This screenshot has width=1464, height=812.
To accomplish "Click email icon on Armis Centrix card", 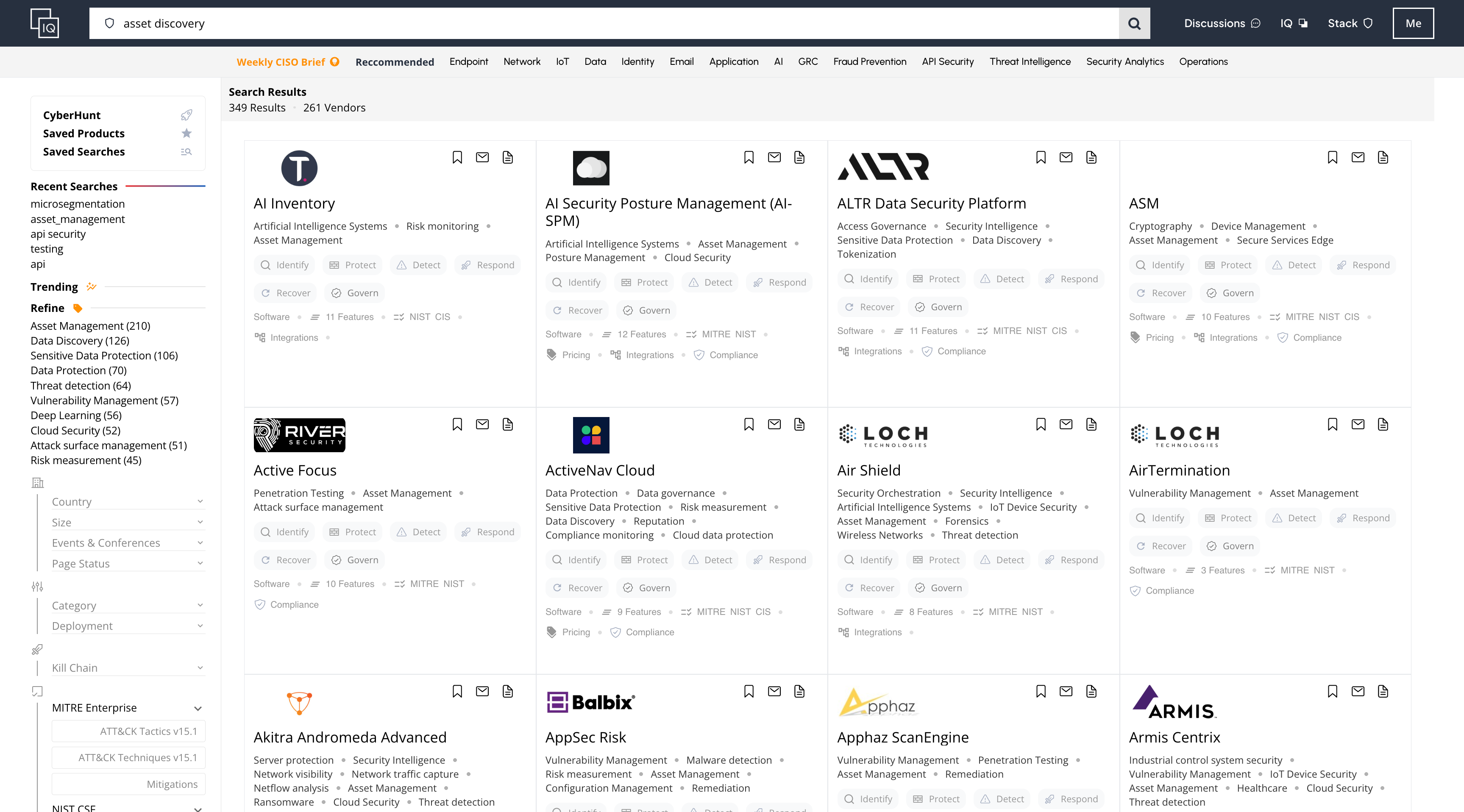I will point(1357,692).
